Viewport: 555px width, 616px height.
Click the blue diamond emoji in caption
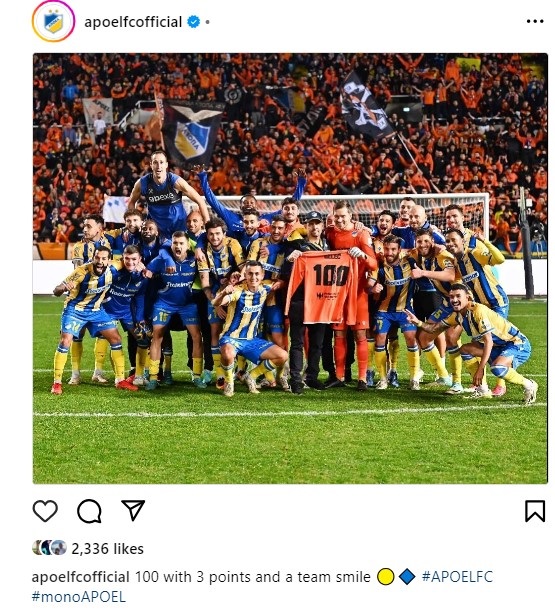(407, 577)
